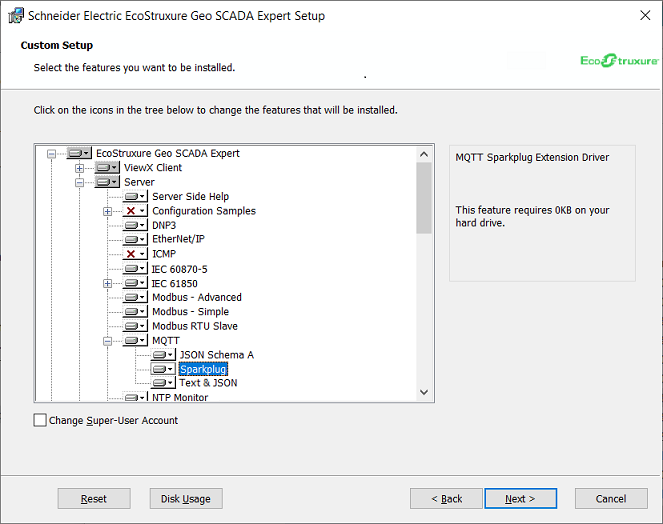The image size is (663, 524).
Task: Expand the IEC 61850 tree node
Action: click(107, 284)
